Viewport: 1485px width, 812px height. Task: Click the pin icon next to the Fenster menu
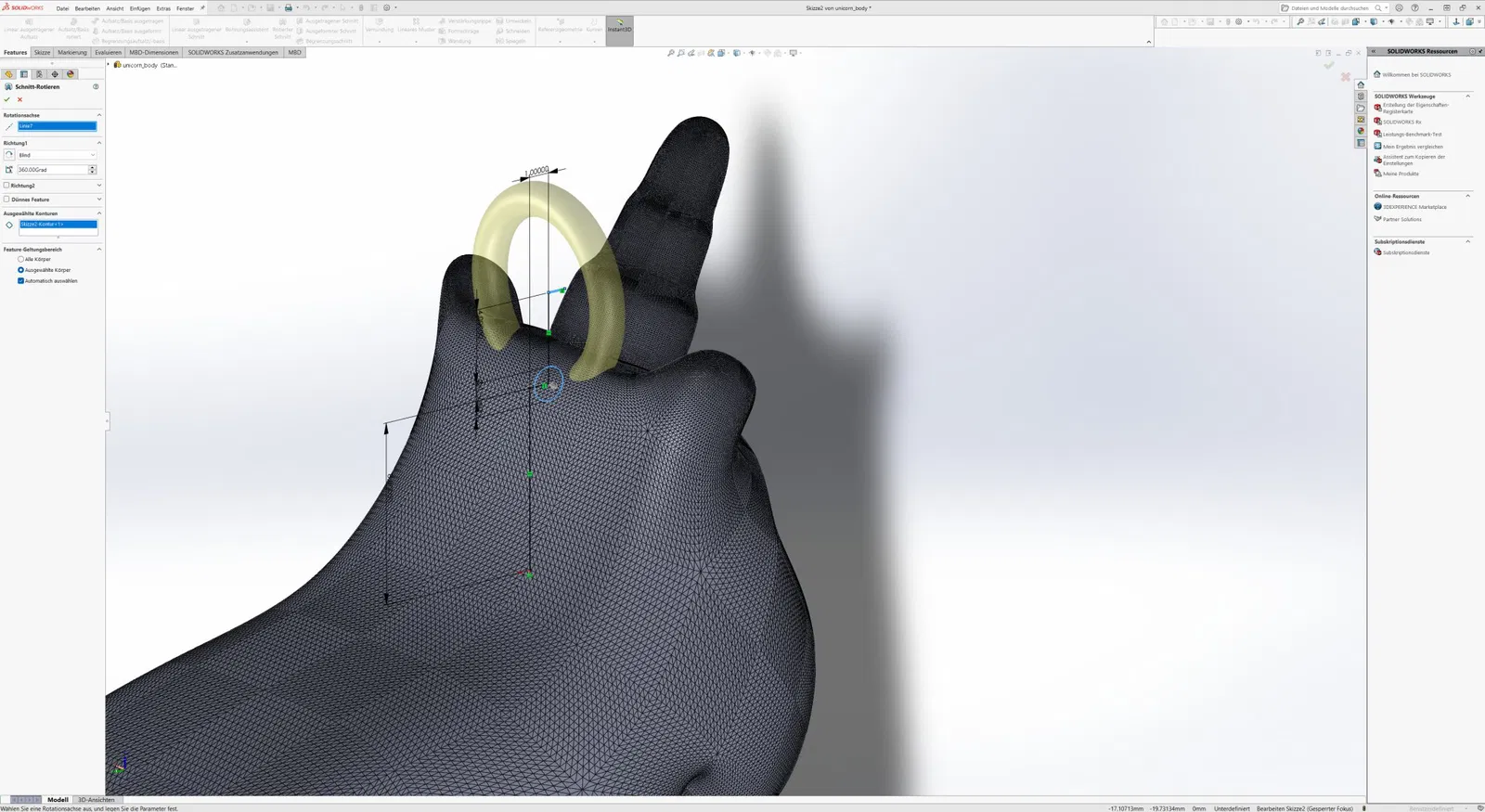click(x=202, y=7)
